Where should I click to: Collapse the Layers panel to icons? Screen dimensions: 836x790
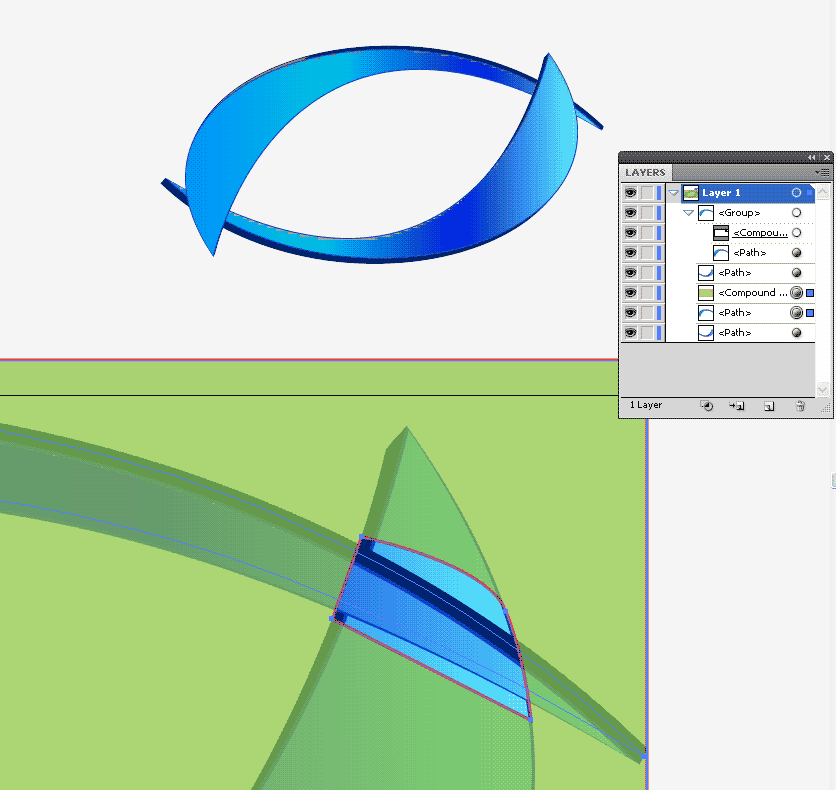[811, 157]
